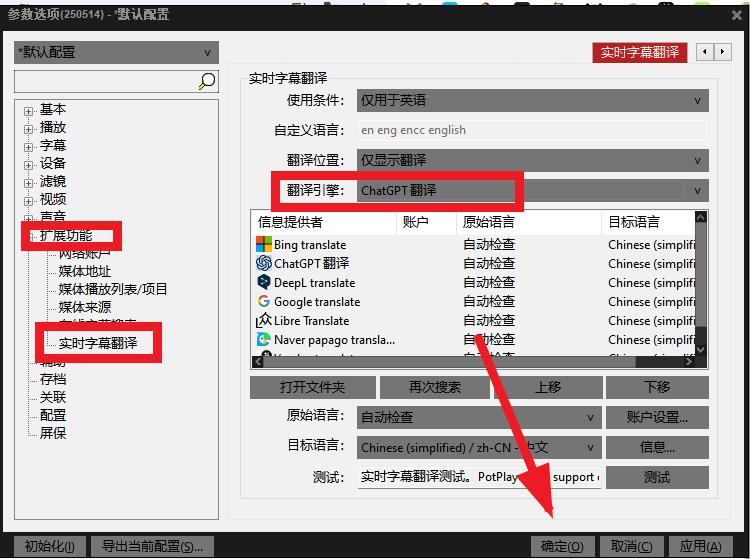750x559 pixels.
Task: Select 媒体来源 in the tree
Action: pos(85,307)
